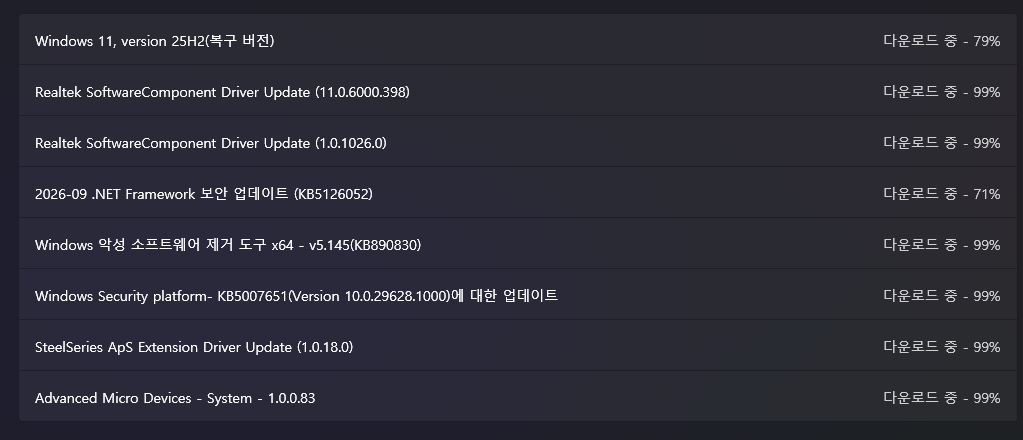The height and width of the screenshot is (440, 1023).
Task: Click the KB5007651 text in Security platform entry
Action: click(x=252, y=296)
